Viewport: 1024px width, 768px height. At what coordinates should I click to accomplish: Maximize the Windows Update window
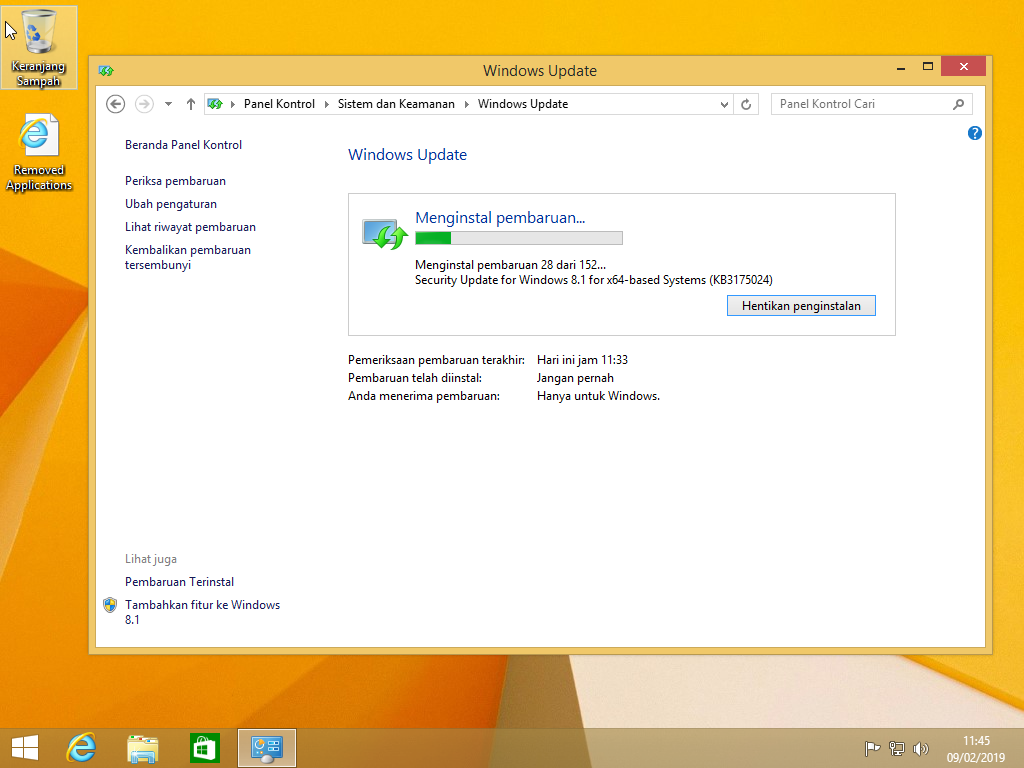click(x=927, y=67)
